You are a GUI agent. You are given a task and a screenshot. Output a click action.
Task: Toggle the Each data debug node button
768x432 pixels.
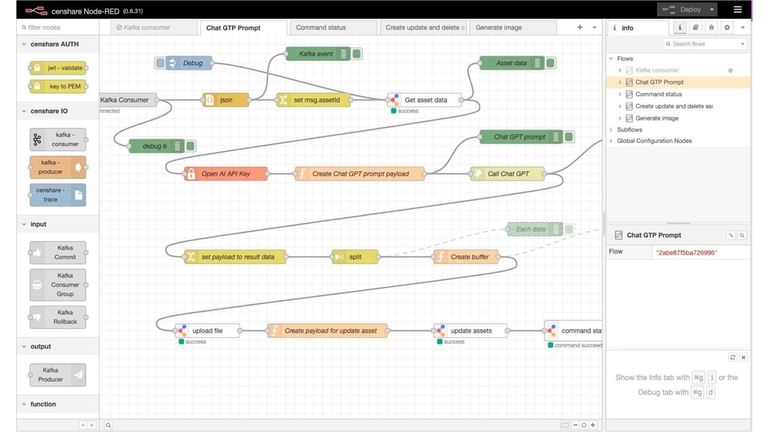pyautogui.click(x=569, y=229)
